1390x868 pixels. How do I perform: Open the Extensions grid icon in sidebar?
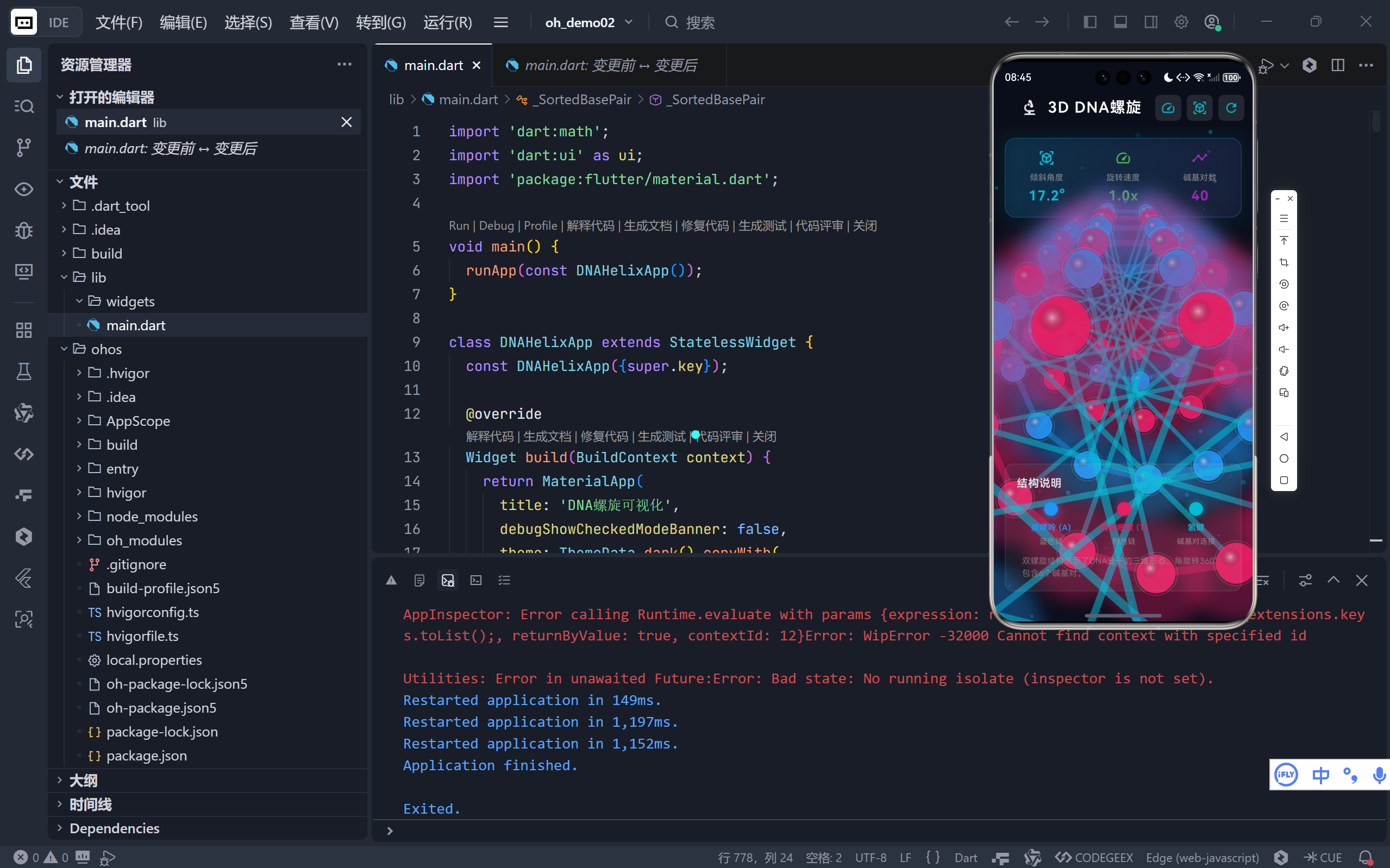coord(23,330)
